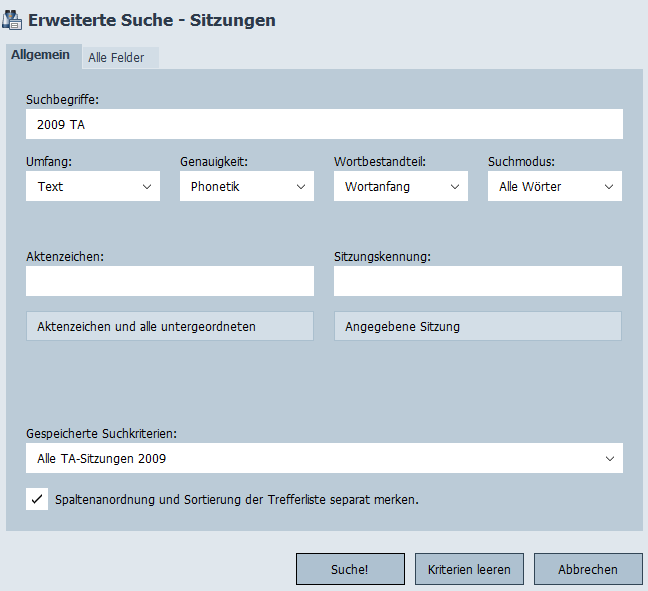This screenshot has height=591, width=648.
Task: Open the Umfang dropdown
Action: [x=92, y=186]
